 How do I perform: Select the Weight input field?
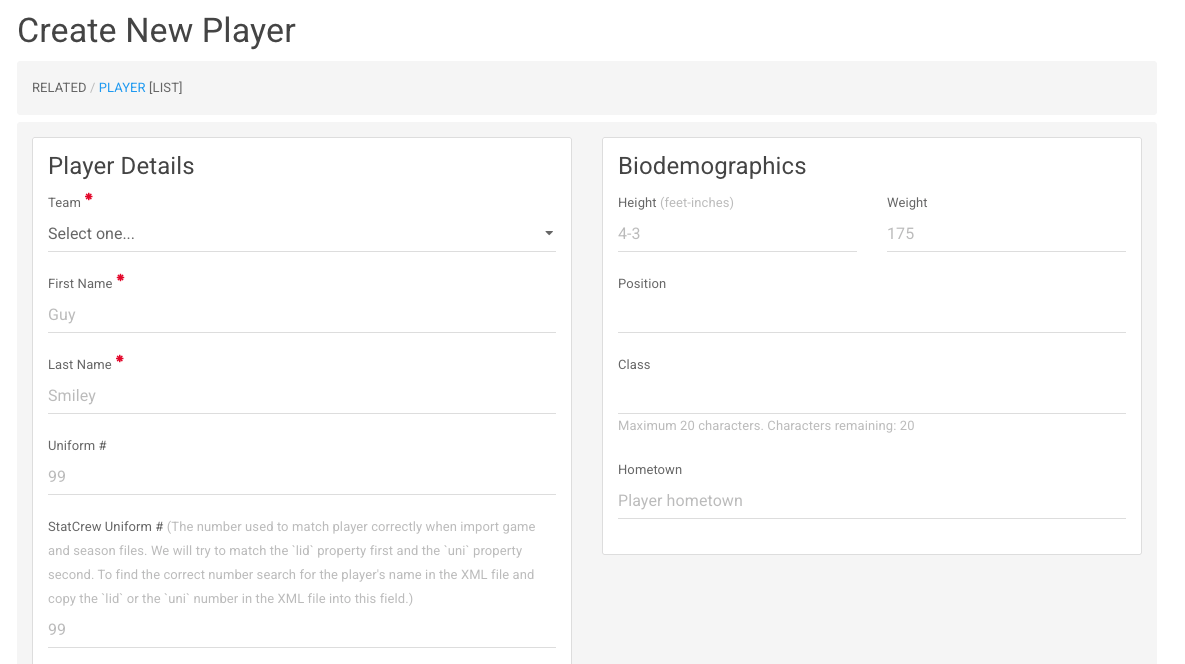click(x=1006, y=233)
